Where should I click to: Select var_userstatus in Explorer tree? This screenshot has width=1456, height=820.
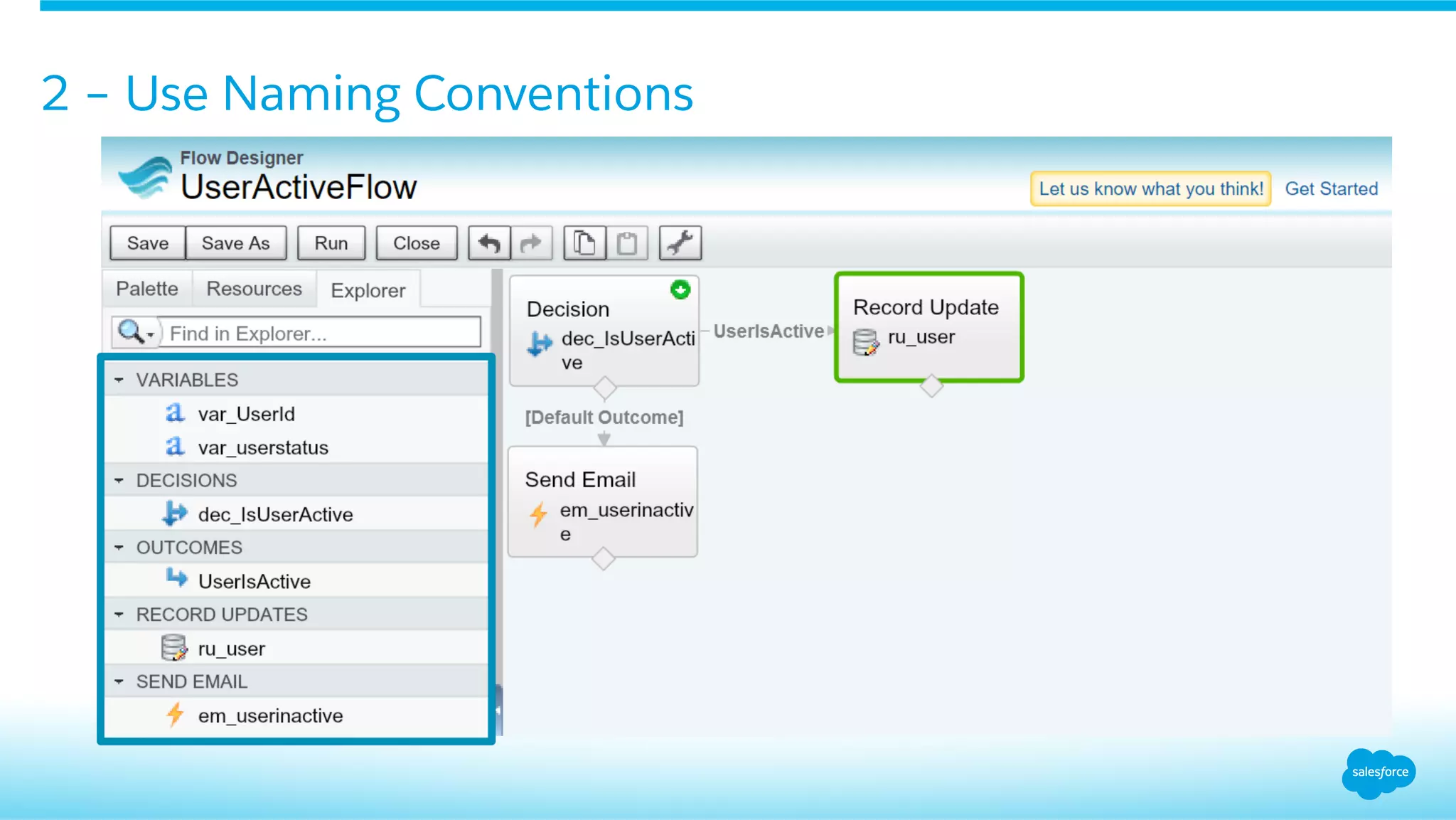(x=296, y=447)
